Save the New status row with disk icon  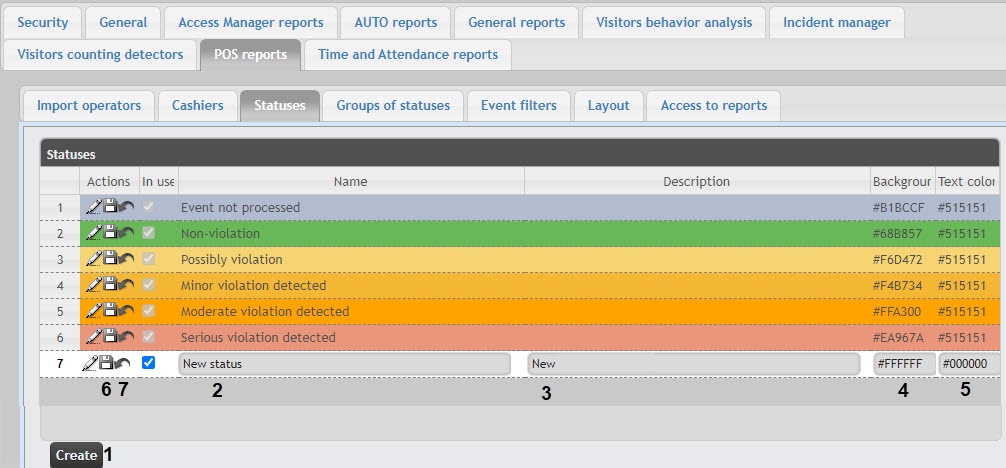coord(108,363)
